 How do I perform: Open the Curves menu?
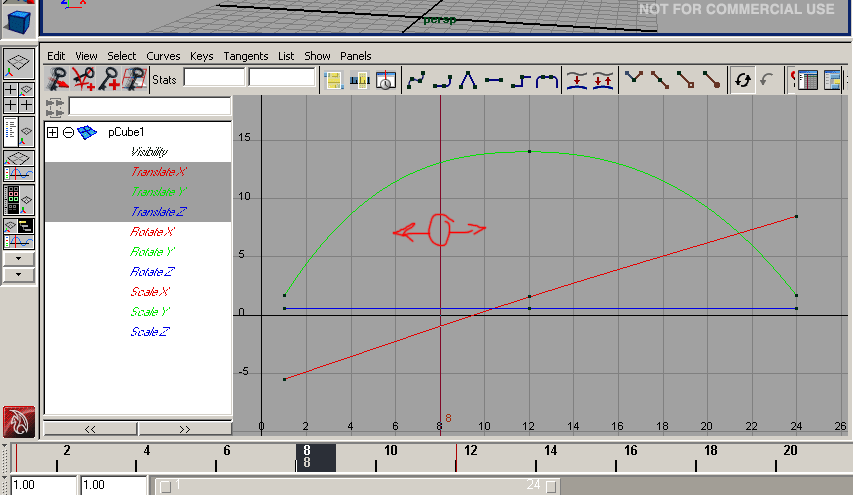pyautogui.click(x=163, y=56)
